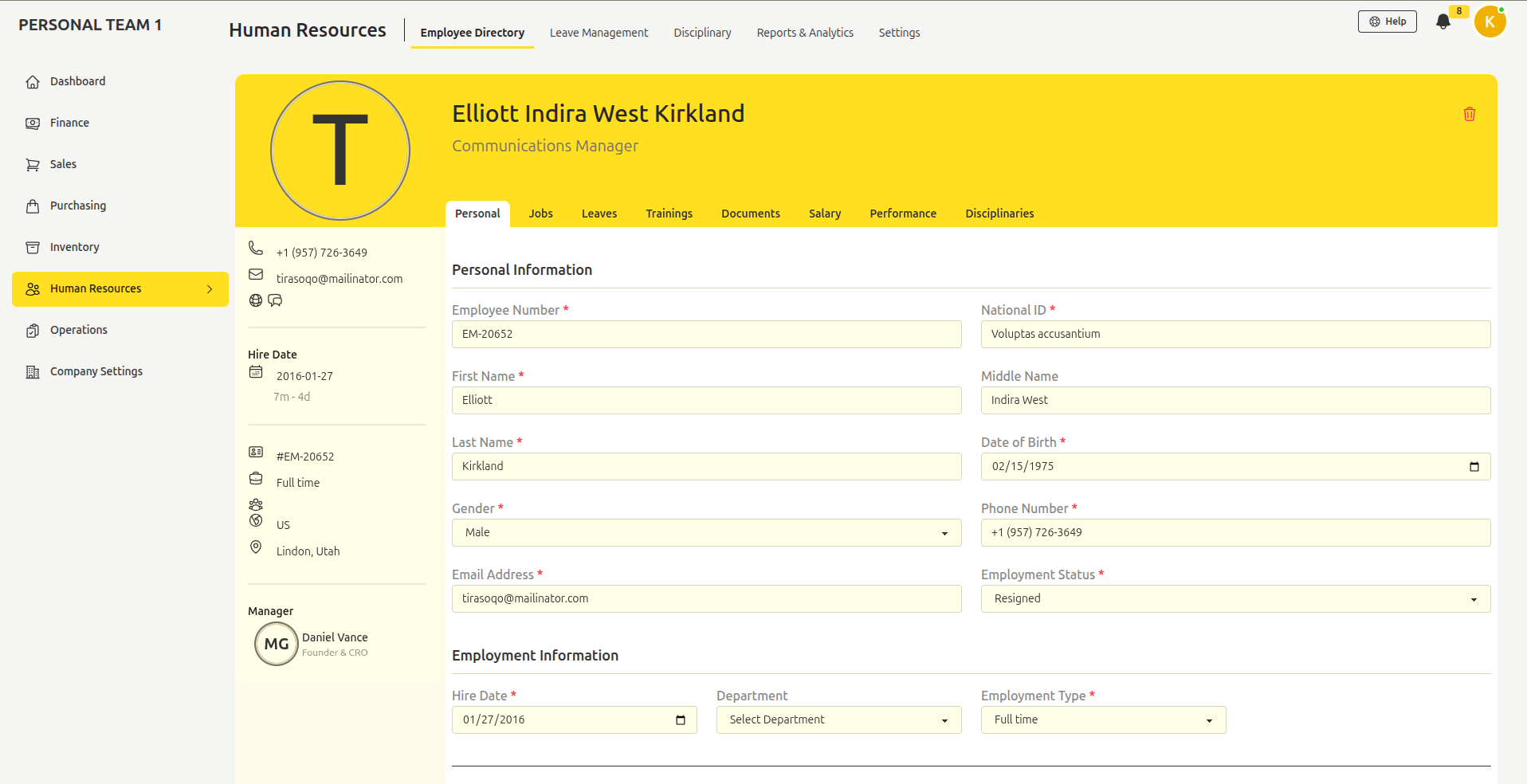Screen dimensions: 1527x784
Task: Open the Disciplinaries profile tab
Action: pos(999,214)
